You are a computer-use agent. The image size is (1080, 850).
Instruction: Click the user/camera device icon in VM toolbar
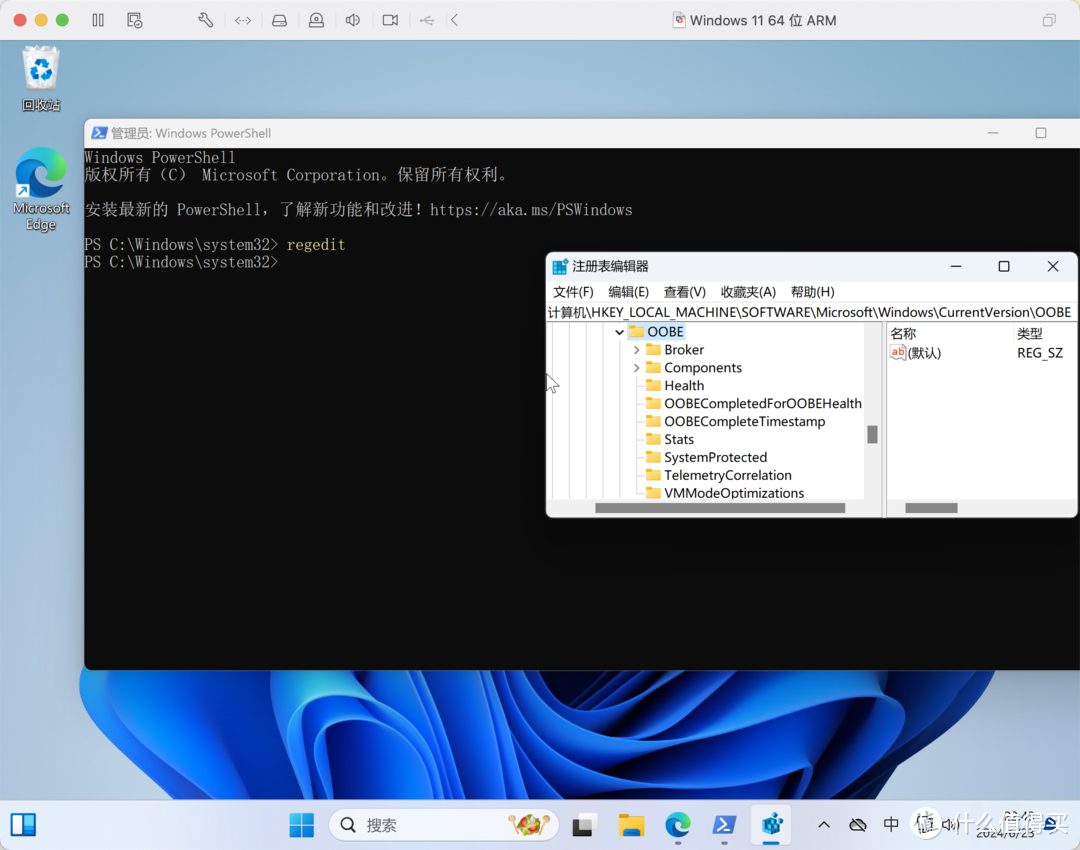point(316,20)
